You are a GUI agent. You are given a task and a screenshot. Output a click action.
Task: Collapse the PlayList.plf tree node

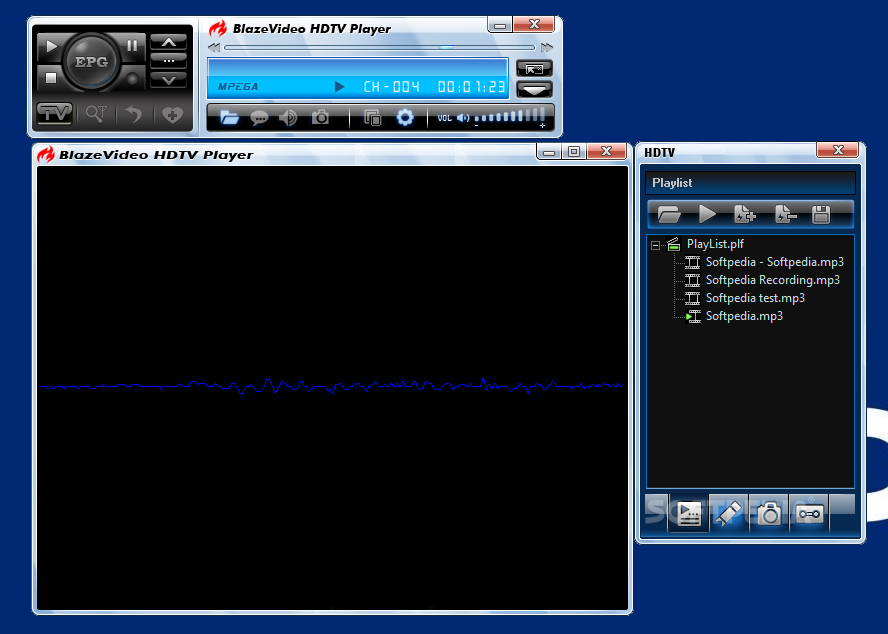point(655,245)
